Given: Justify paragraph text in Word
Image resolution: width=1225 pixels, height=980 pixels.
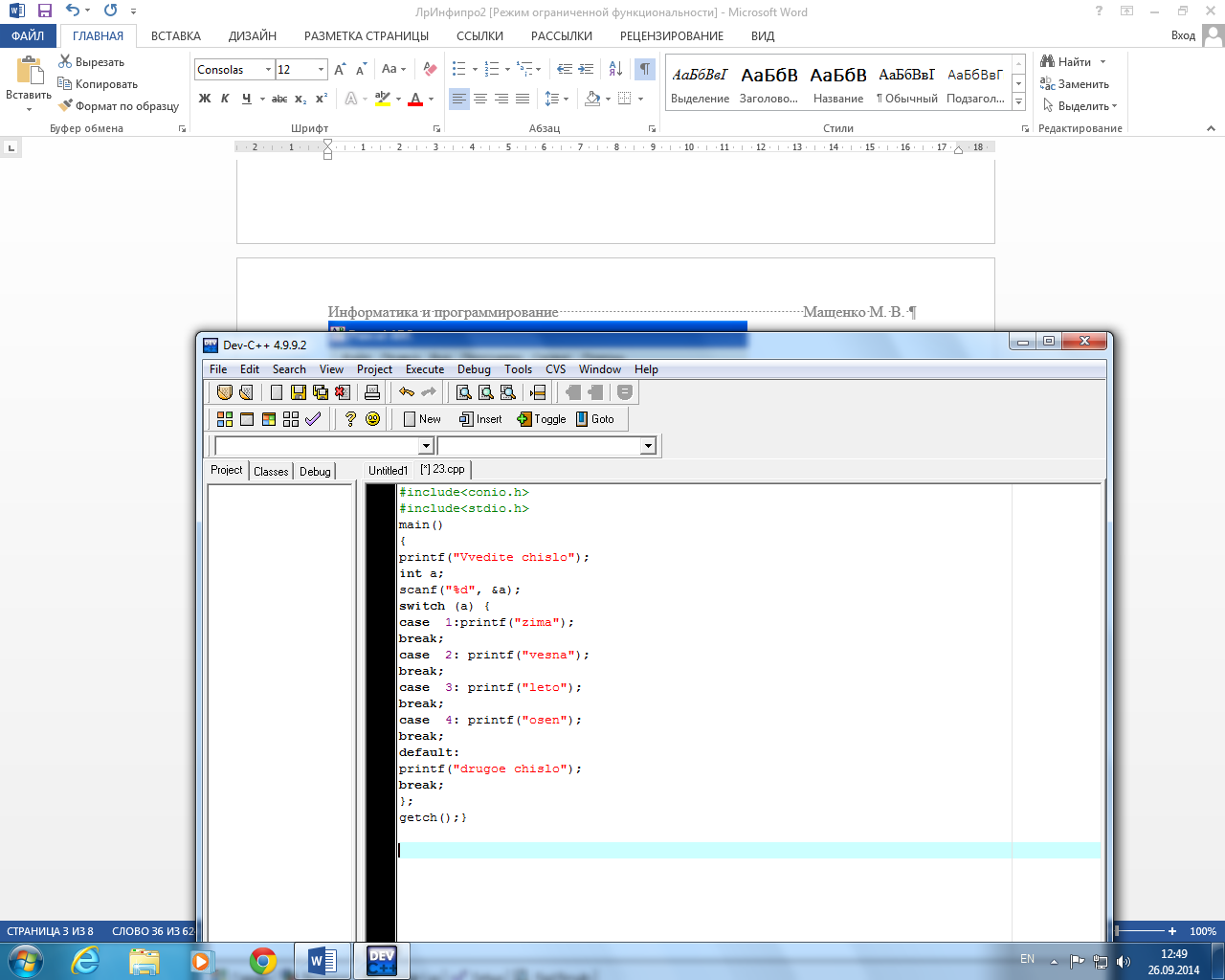Looking at the screenshot, I should (523, 99).
